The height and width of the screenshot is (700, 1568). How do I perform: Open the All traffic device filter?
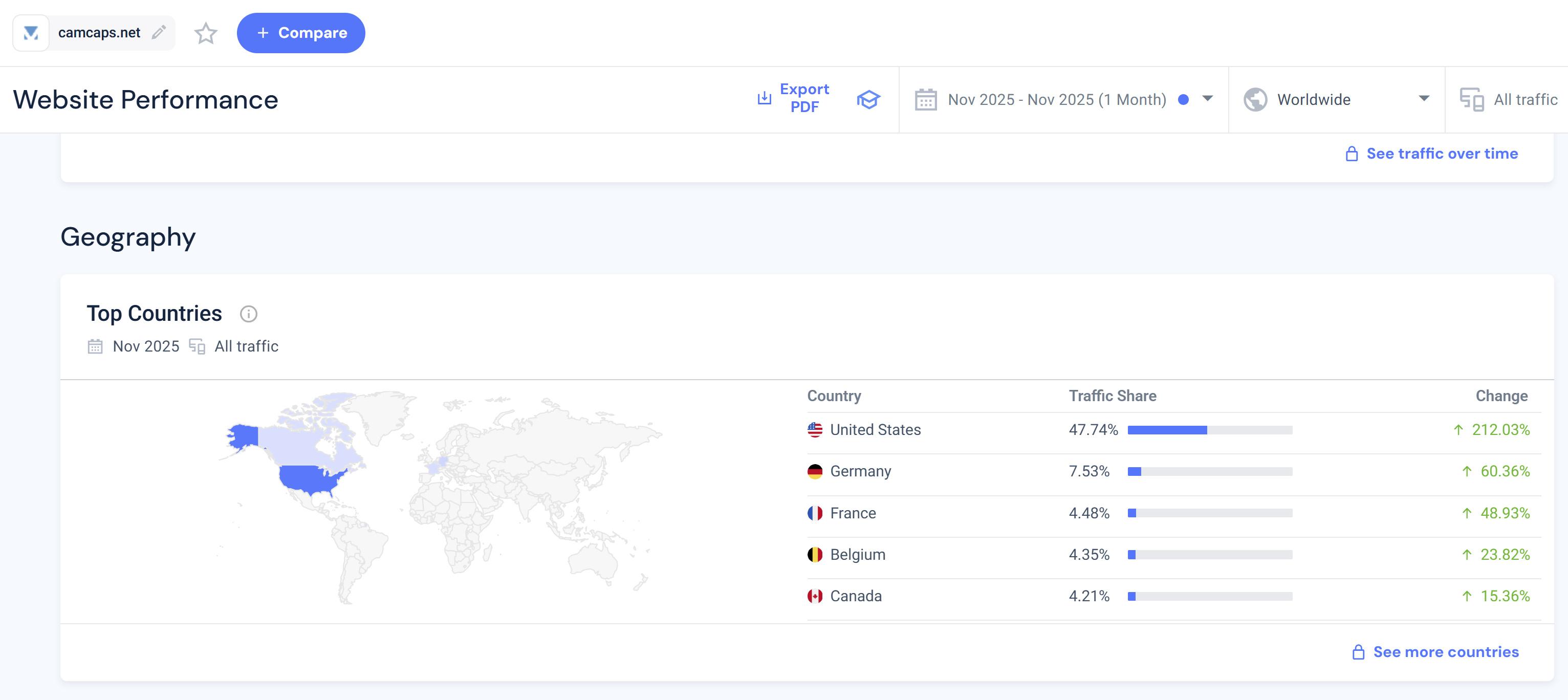[1525, 100]
